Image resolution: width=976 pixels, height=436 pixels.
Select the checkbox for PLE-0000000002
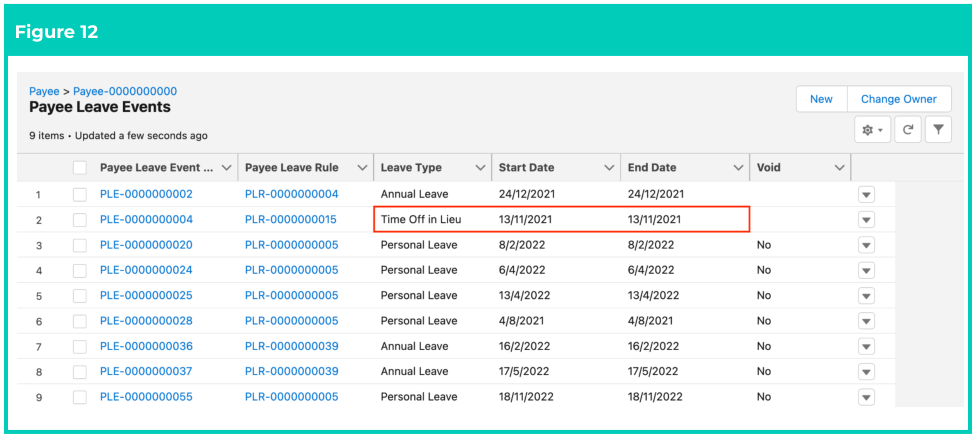pyautogui.click(x=80, y=194)
